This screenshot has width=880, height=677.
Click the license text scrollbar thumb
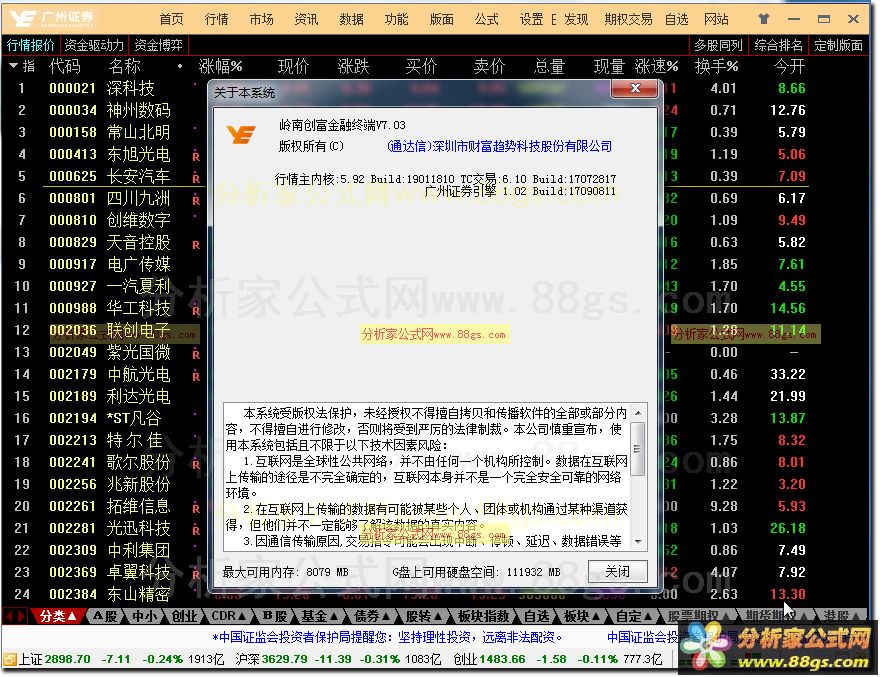[637, 449]
